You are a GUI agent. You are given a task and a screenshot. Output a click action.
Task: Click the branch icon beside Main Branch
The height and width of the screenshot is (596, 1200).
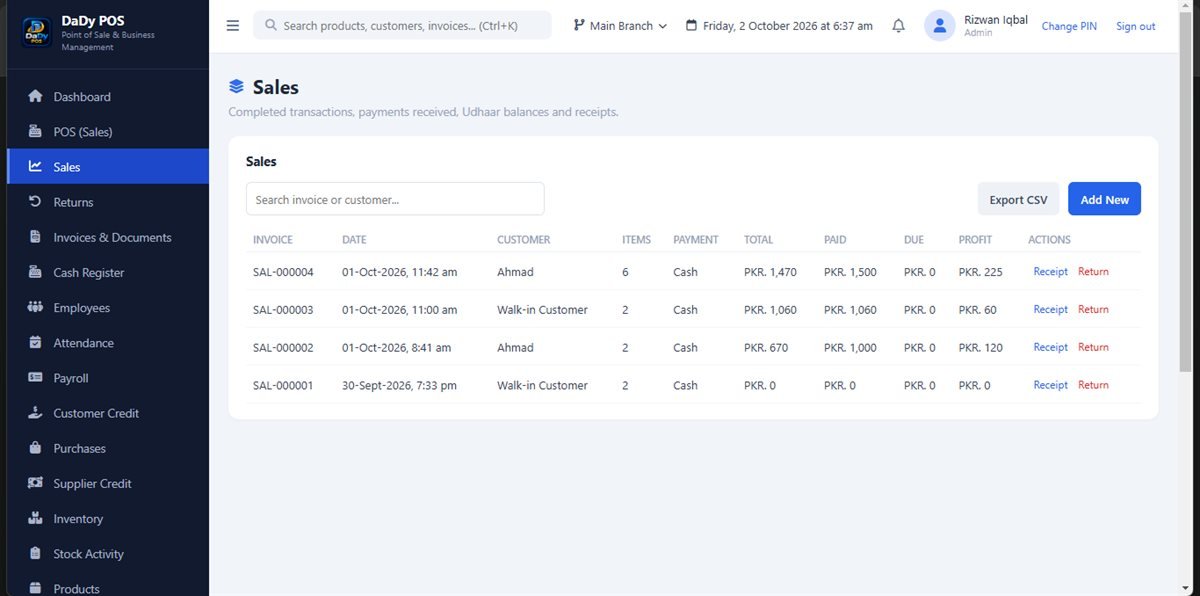[x=579, y=25]
